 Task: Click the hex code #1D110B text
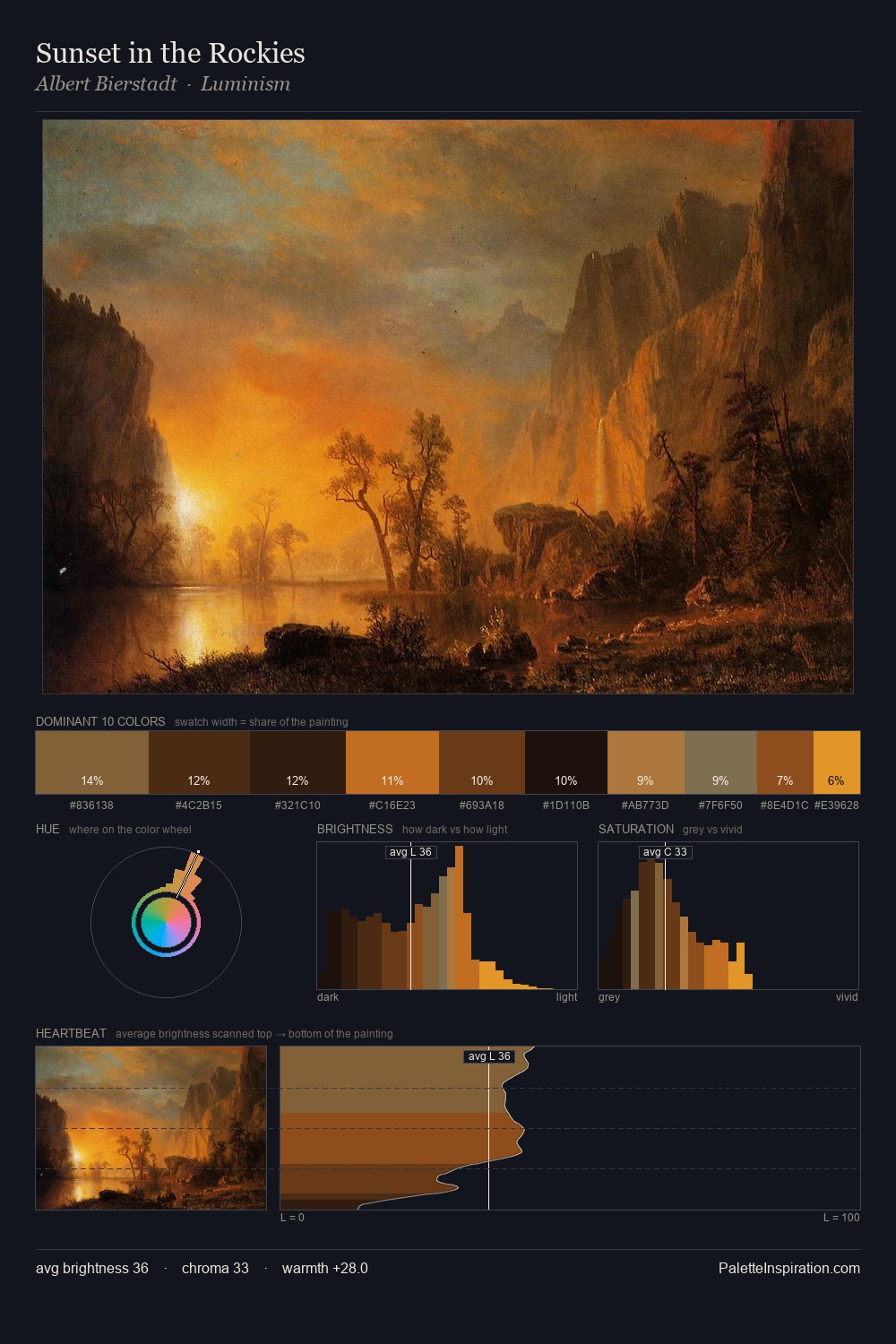[x=566, y=806]
